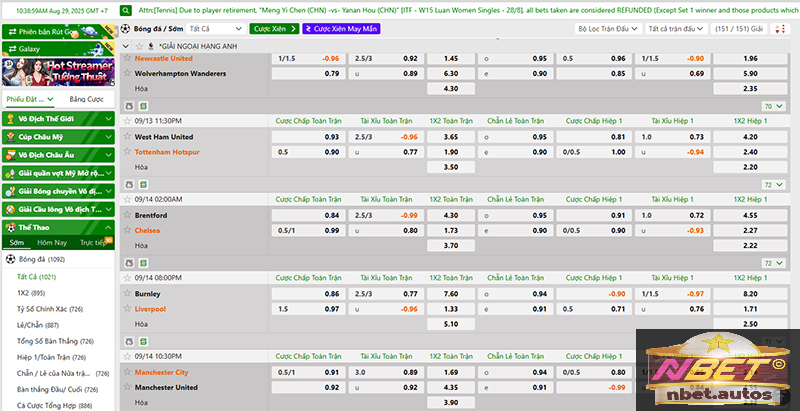Toggle favorite star for 09/14 02:00AM match
Image resolution: width=800 pixels, height=411 pixels.
(127, 200)
